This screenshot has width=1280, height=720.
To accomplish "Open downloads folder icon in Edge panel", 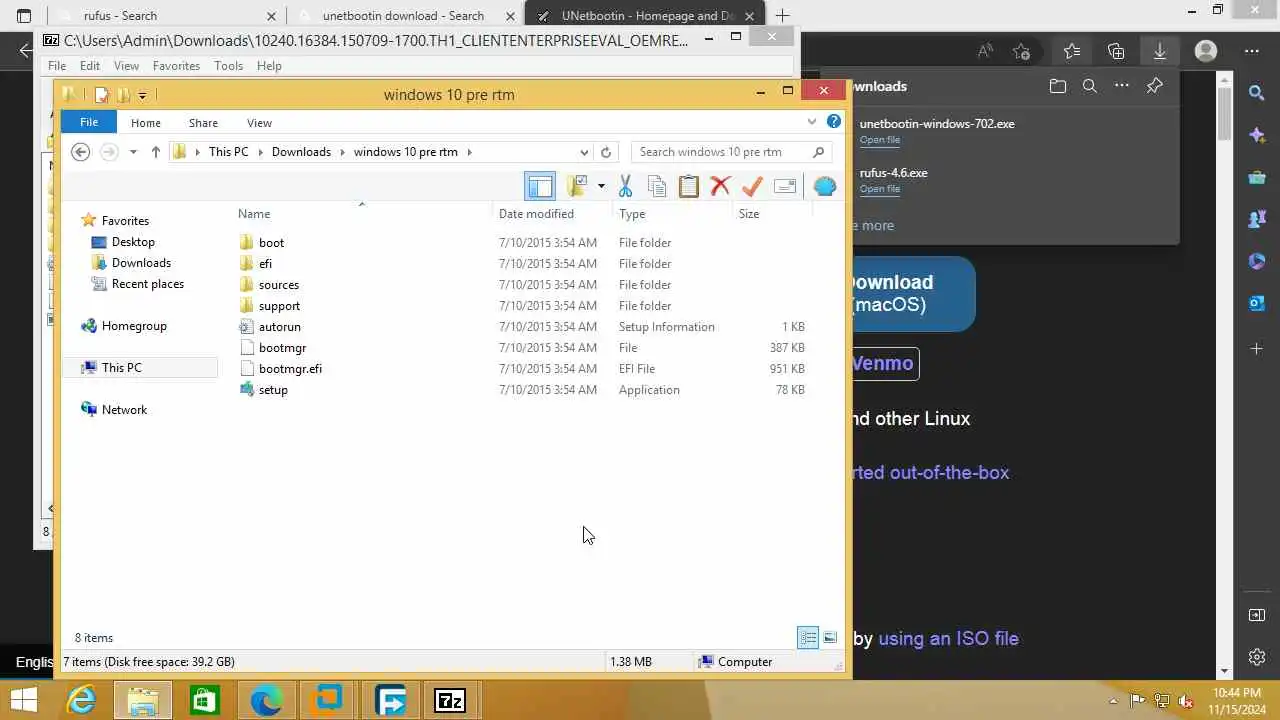I will click(x=1058, y=86).
